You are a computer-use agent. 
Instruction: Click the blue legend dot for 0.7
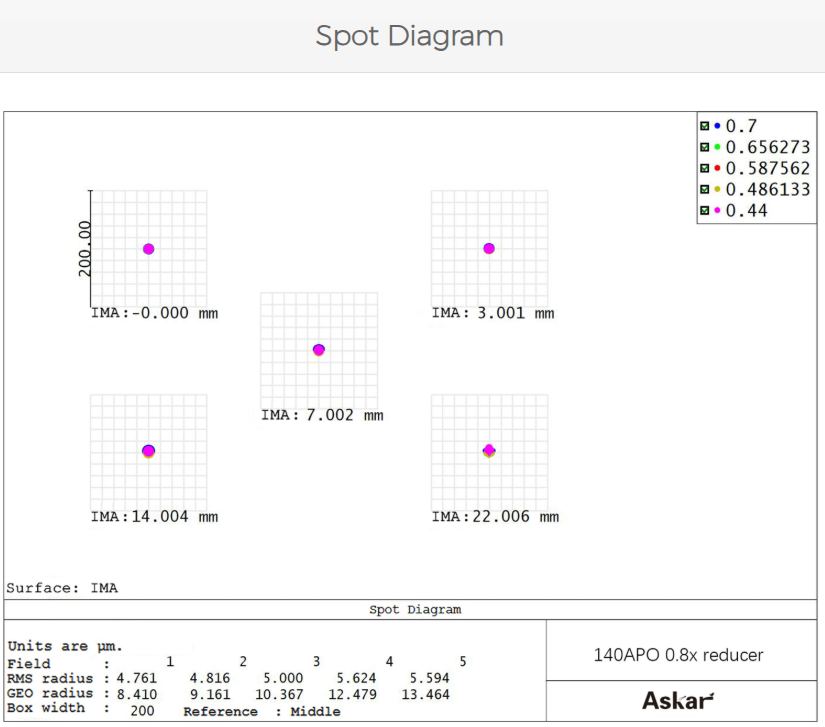click(717, 126)
